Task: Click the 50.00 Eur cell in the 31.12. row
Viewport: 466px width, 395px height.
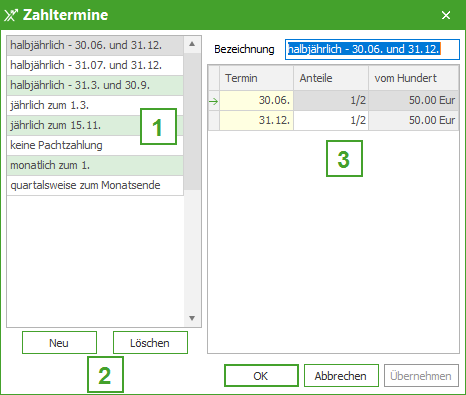Action: click(x=414, y=120)
